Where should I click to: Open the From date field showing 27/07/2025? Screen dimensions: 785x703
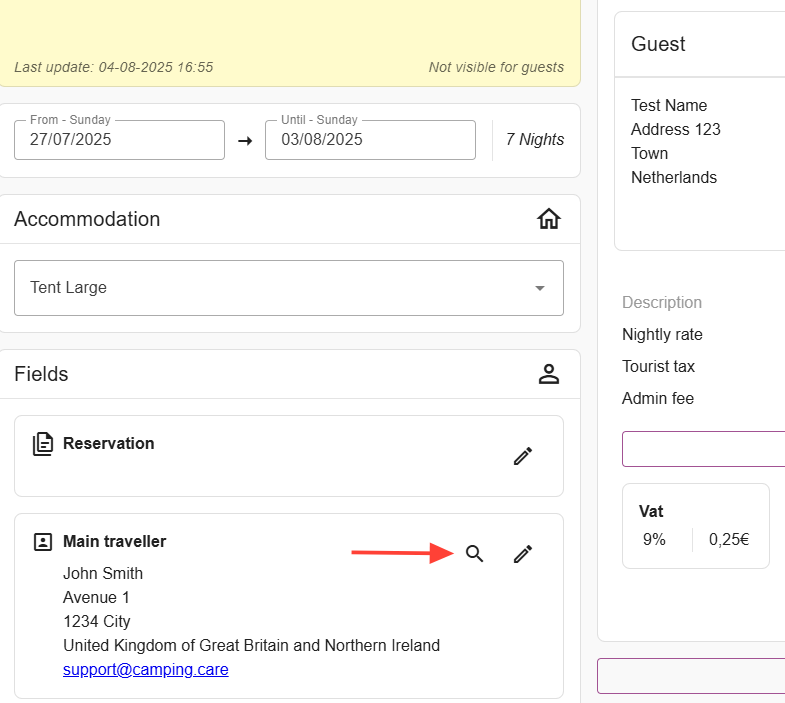pos(119,140)
